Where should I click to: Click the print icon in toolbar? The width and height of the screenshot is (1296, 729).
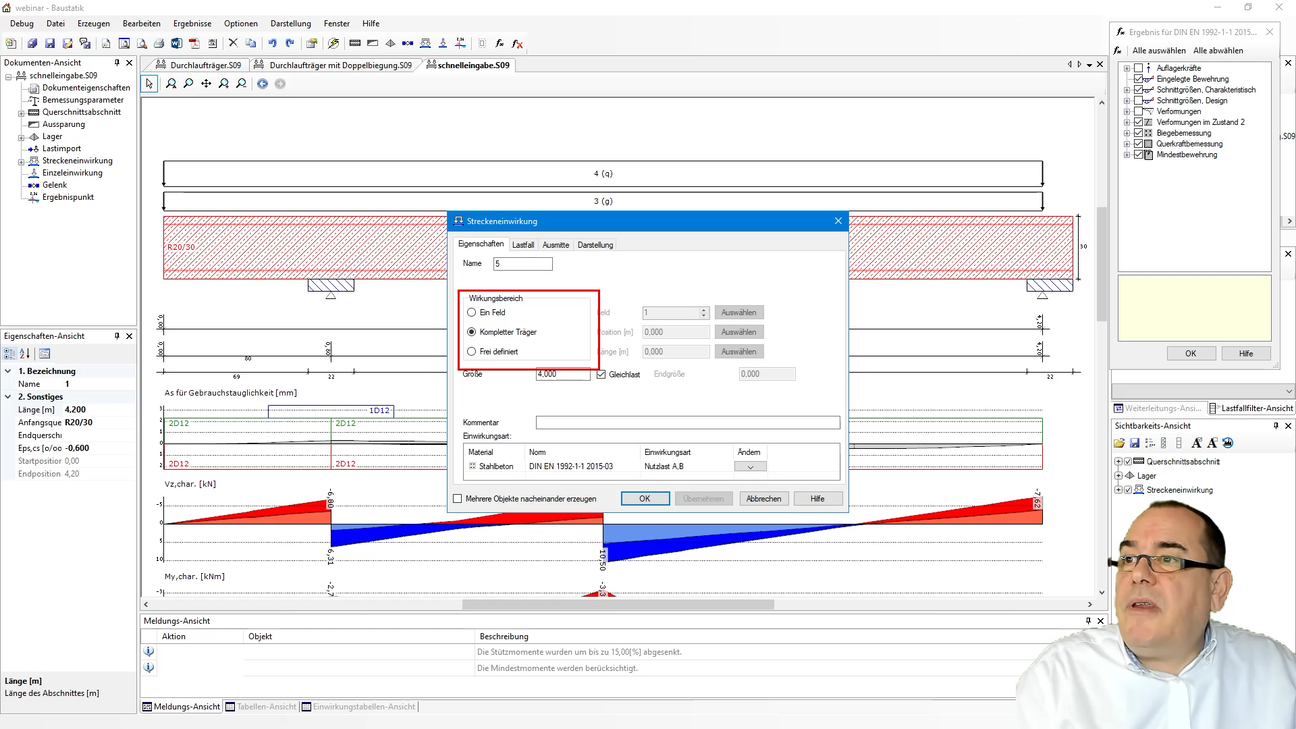(159, 44)
